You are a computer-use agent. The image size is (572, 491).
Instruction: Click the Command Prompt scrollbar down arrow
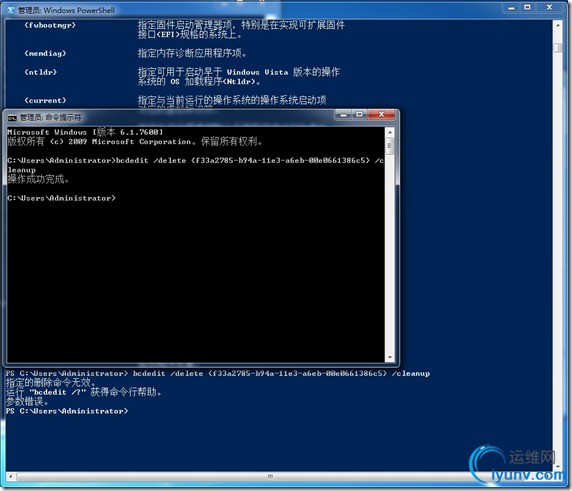390,357
